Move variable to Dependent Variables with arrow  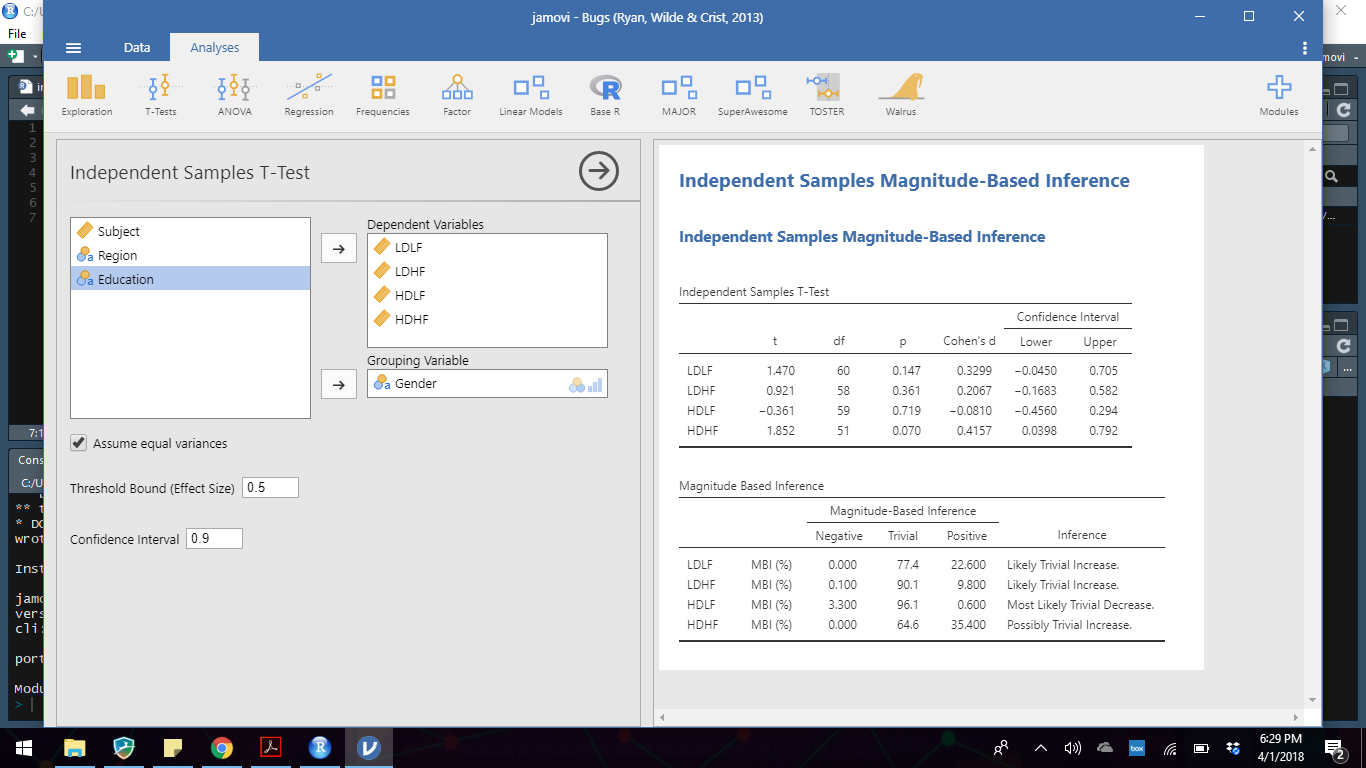[339, 249]
